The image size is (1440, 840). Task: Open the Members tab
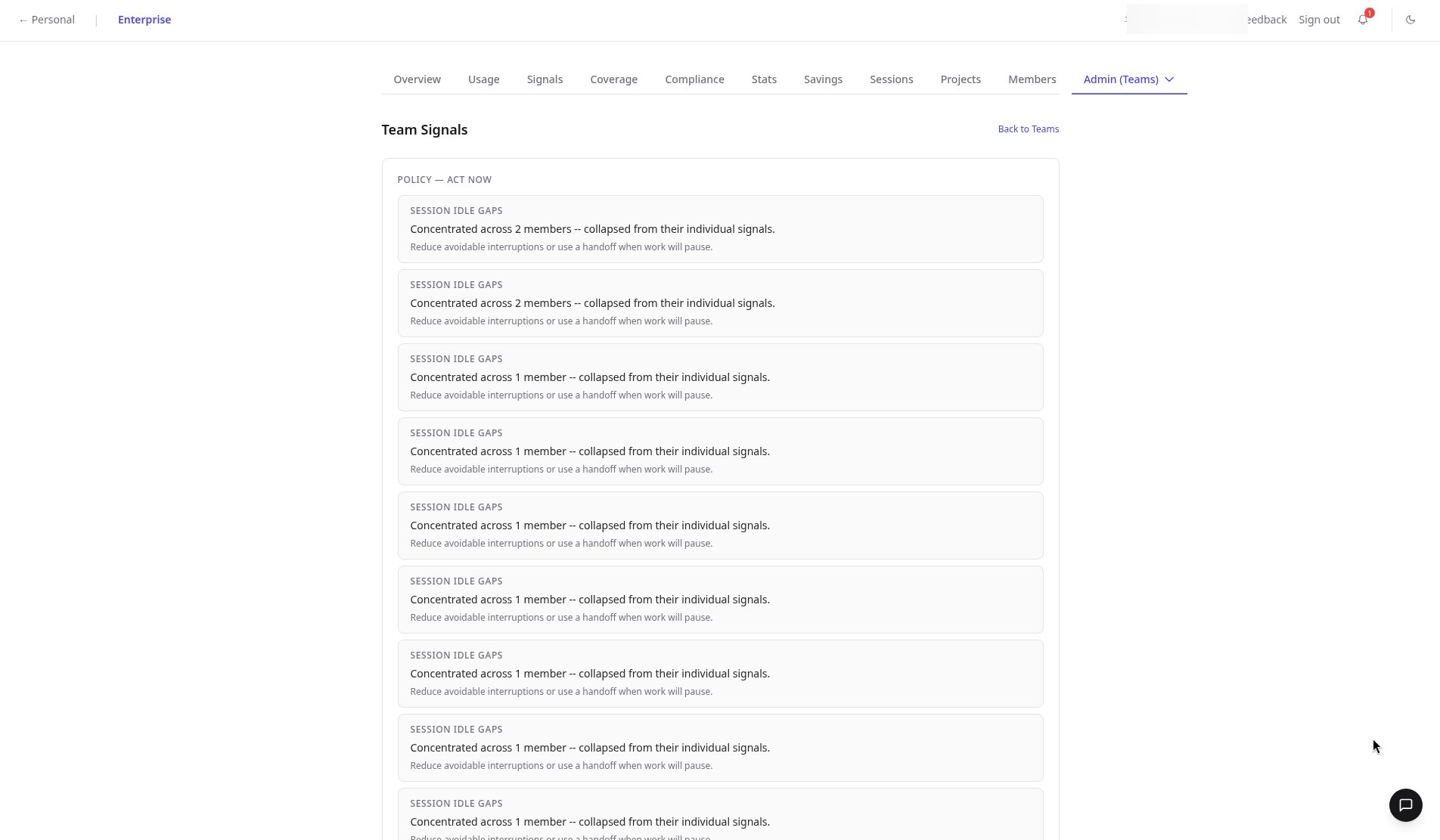1032,79
